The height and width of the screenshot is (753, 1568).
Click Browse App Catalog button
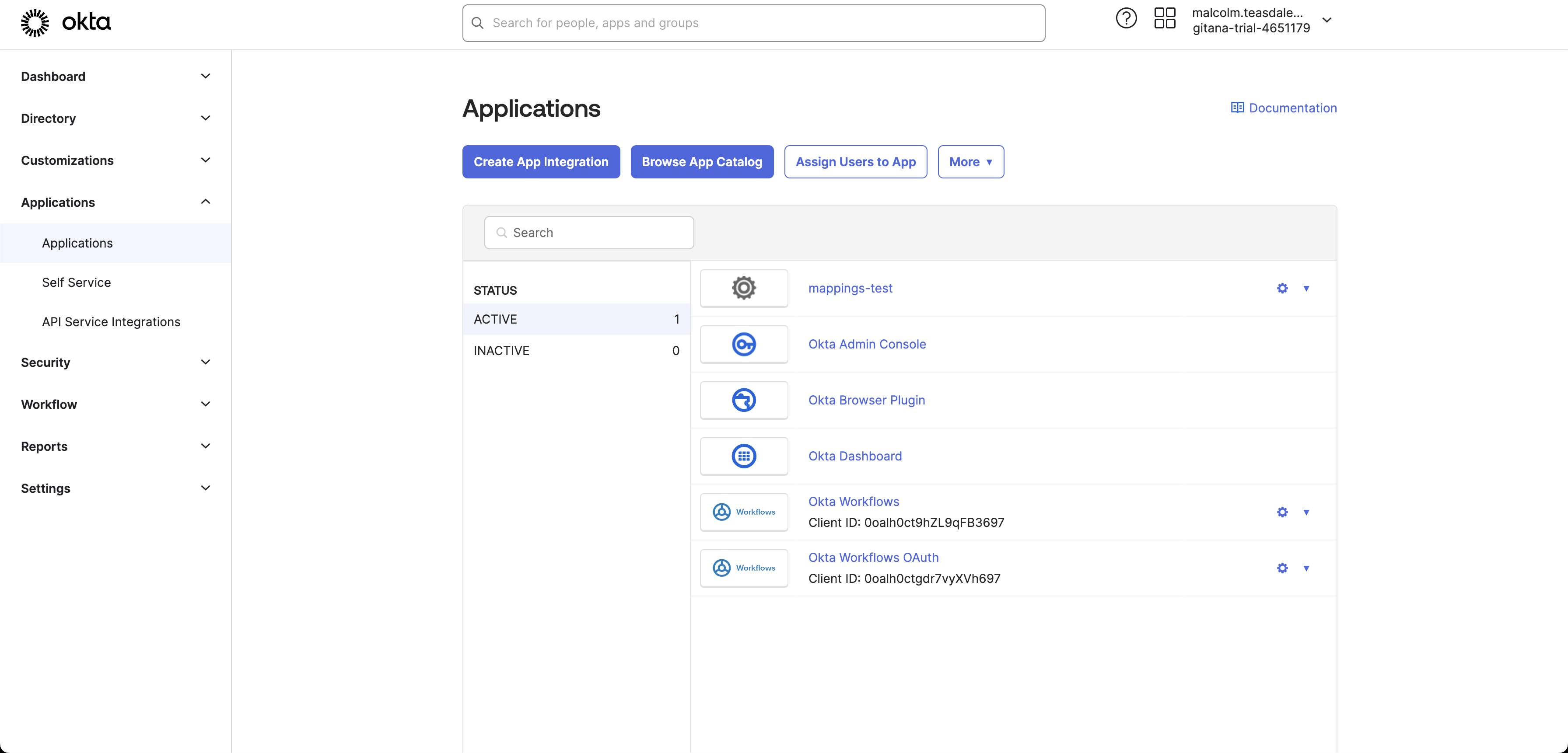click(702, 162)
